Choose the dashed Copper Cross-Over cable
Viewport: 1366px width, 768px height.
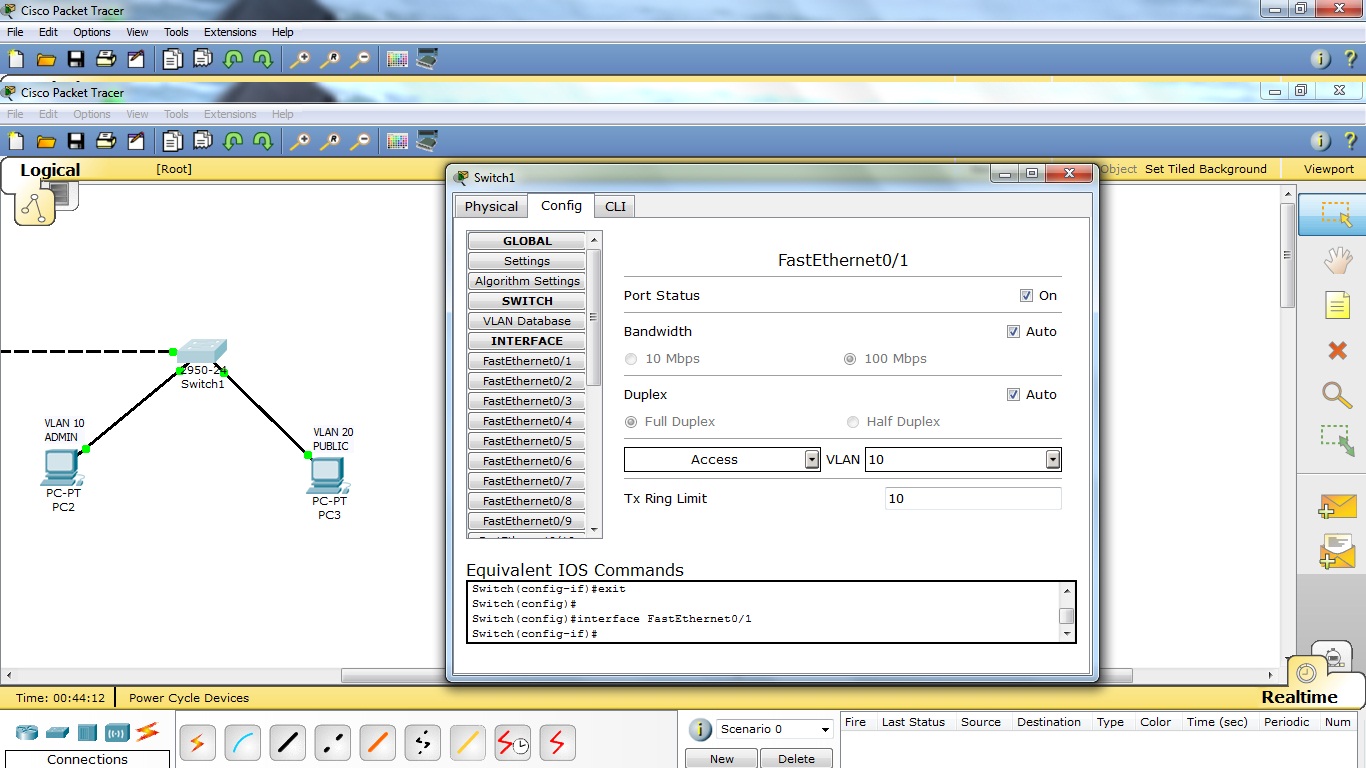(x=332, y=742)
